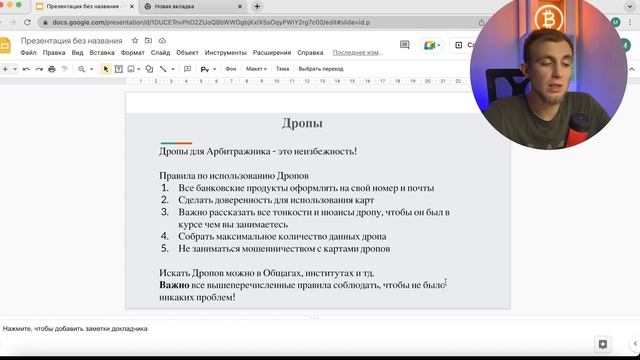Click the bold word Важно
The width and height of the screenshot is (640, 360).
[x=174, y=285]
